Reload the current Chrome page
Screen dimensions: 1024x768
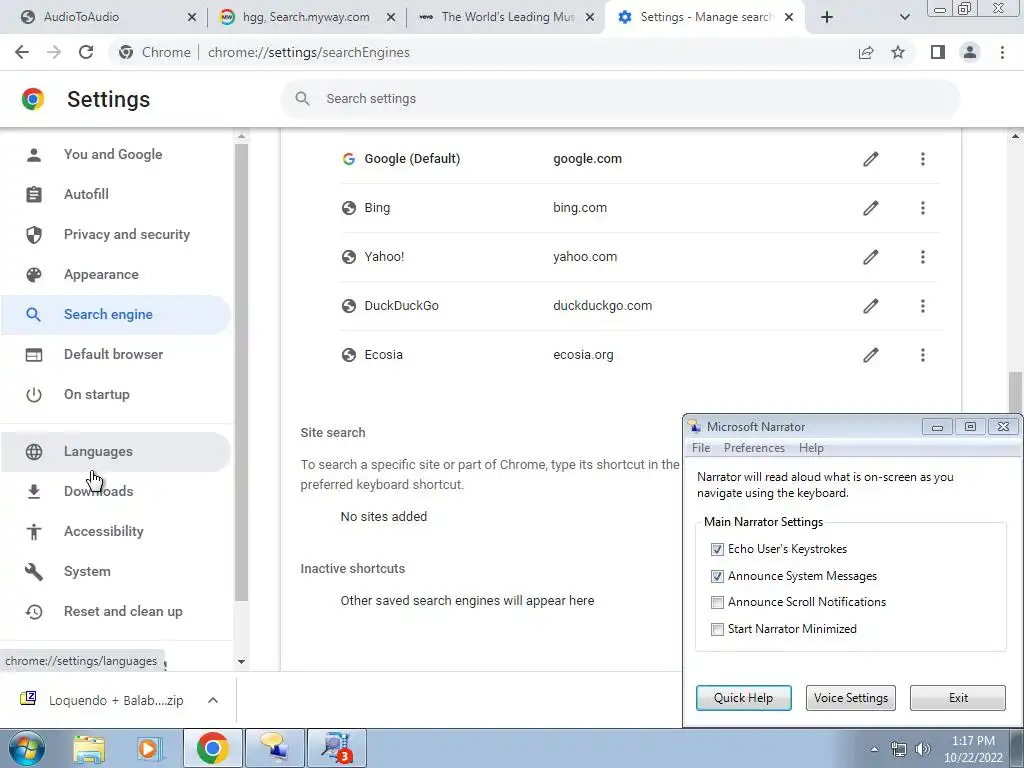click(x=86, y=52)
